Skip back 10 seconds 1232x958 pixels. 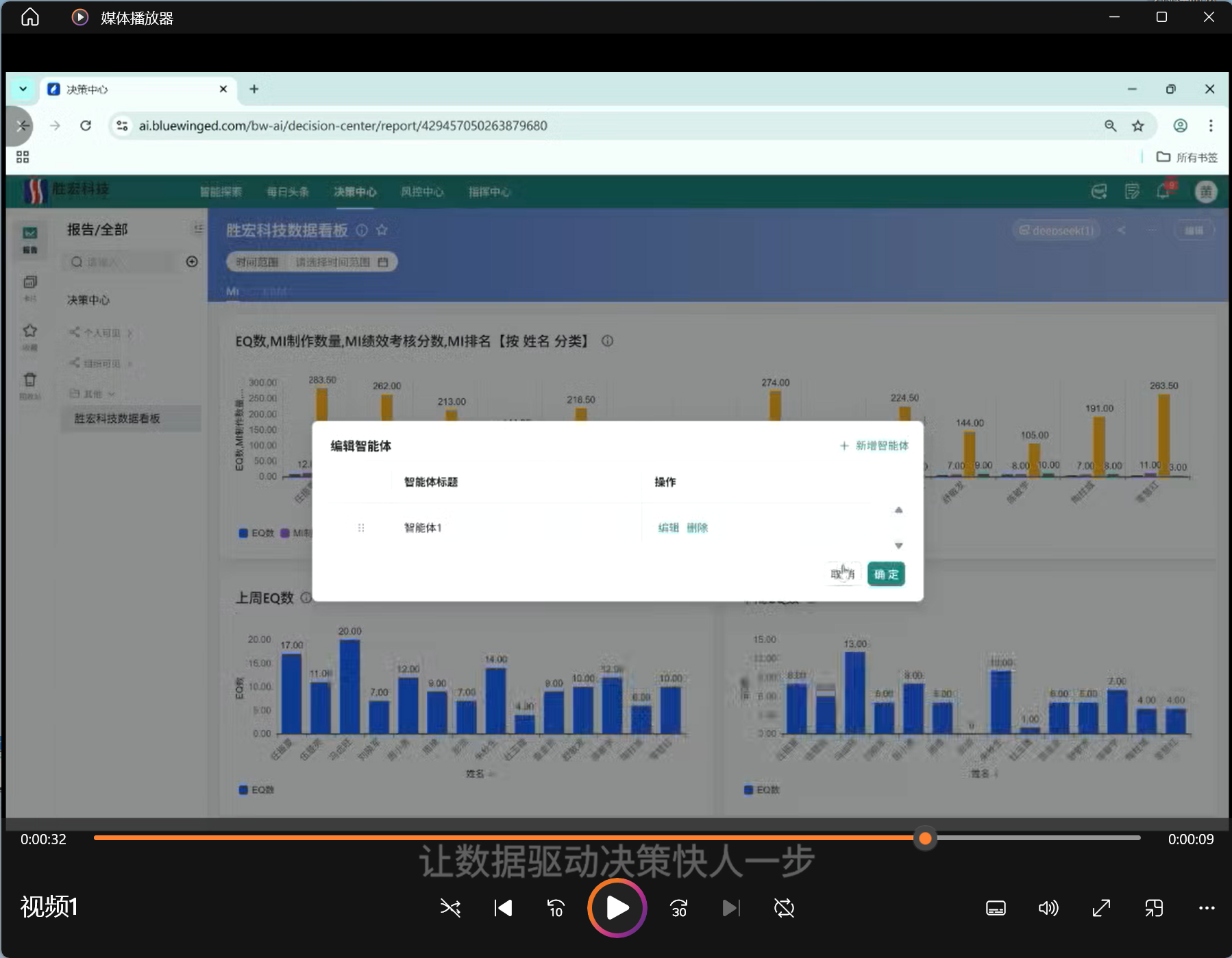coord(556,908)
